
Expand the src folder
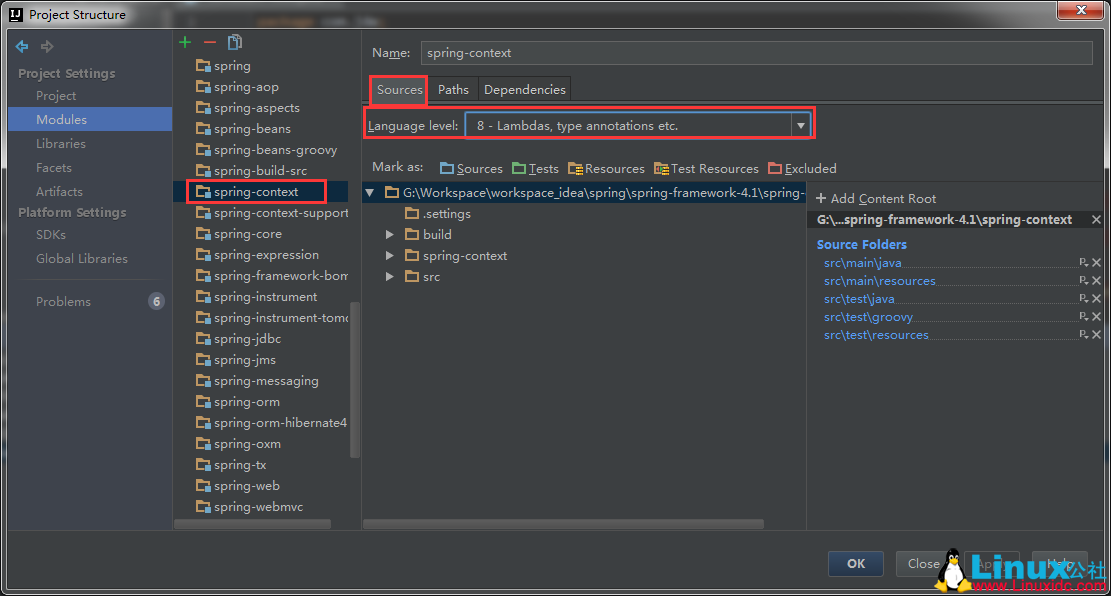point(390,277)
